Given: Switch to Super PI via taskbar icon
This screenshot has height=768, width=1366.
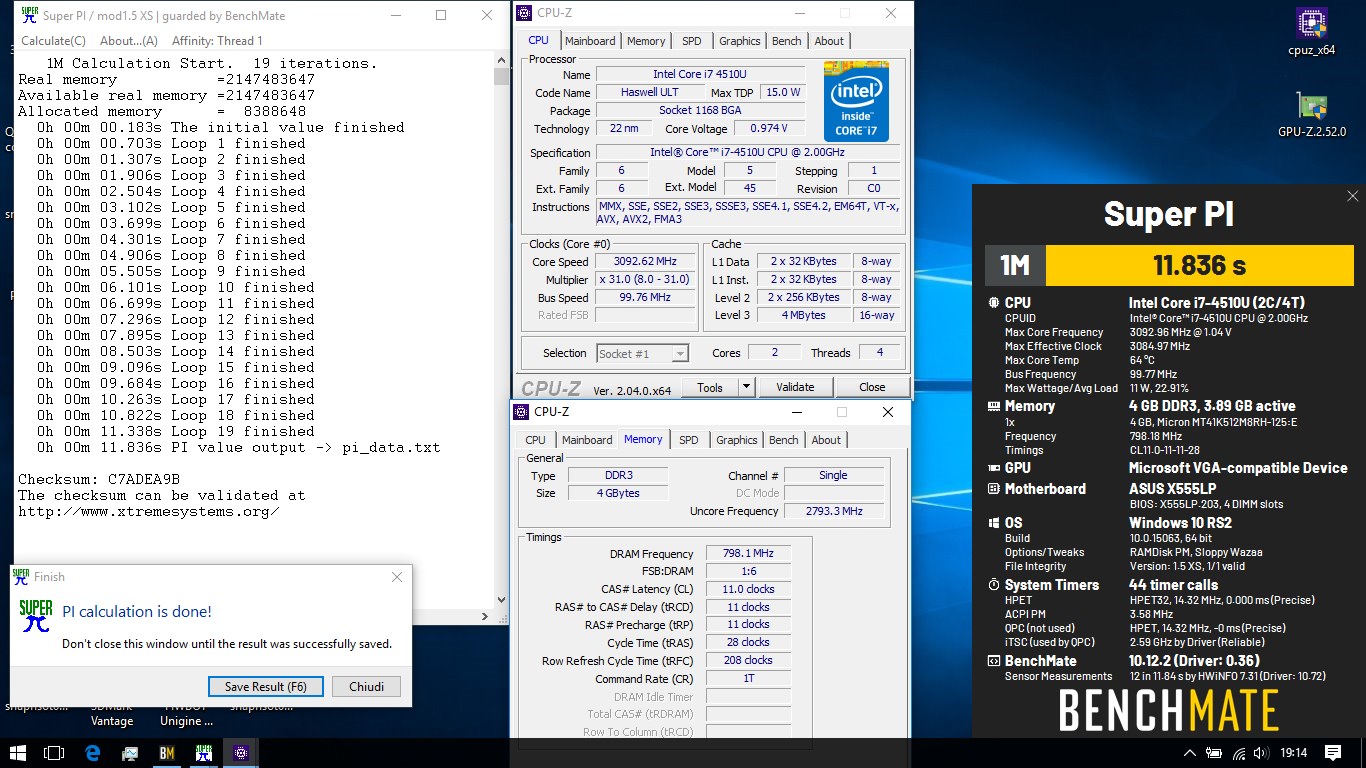Looking at the screenshot, I should (203, 752).
